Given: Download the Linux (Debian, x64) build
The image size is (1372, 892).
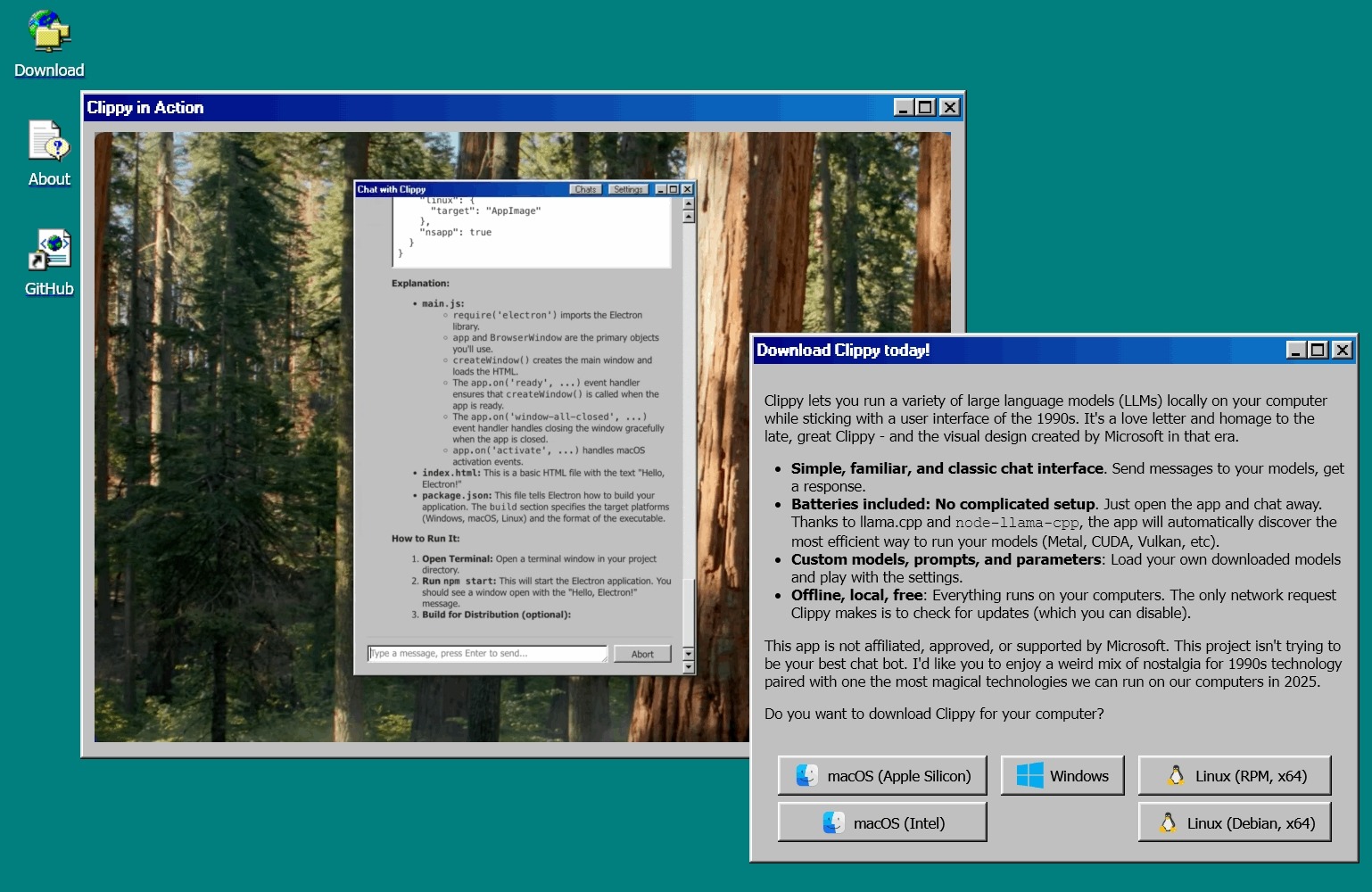Looking at the screenshot, I should point(1235,822).
